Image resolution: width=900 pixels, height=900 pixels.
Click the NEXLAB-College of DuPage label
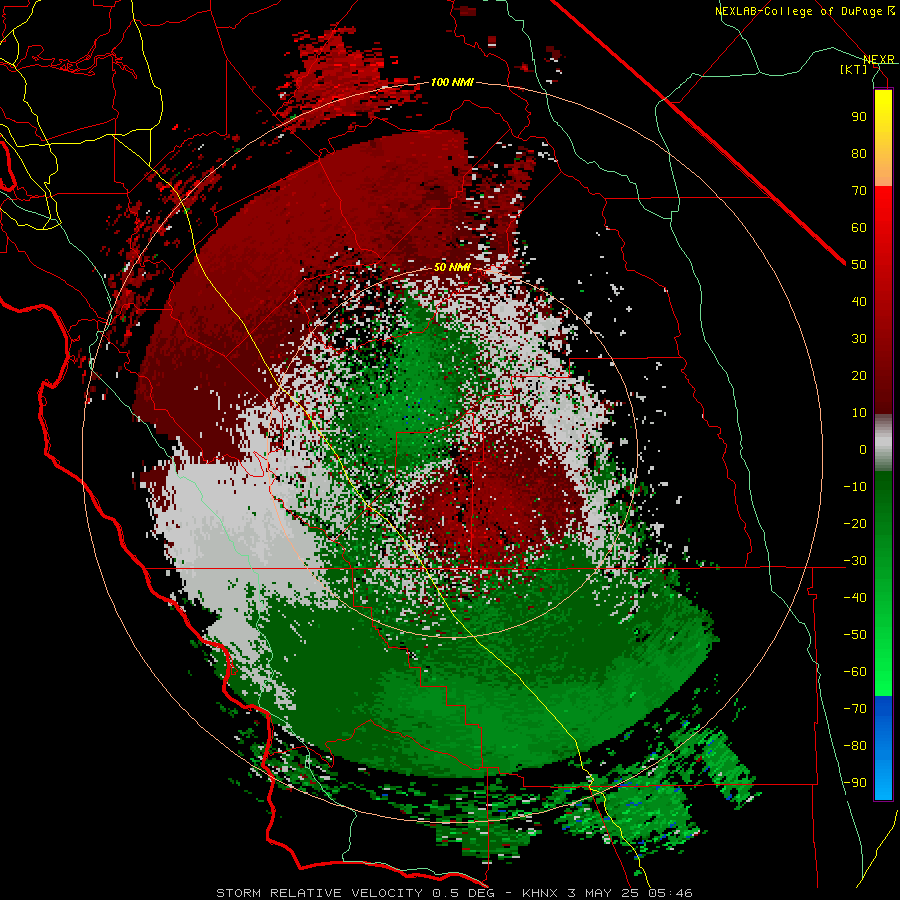pyautogui.click(x=805, y=11)
